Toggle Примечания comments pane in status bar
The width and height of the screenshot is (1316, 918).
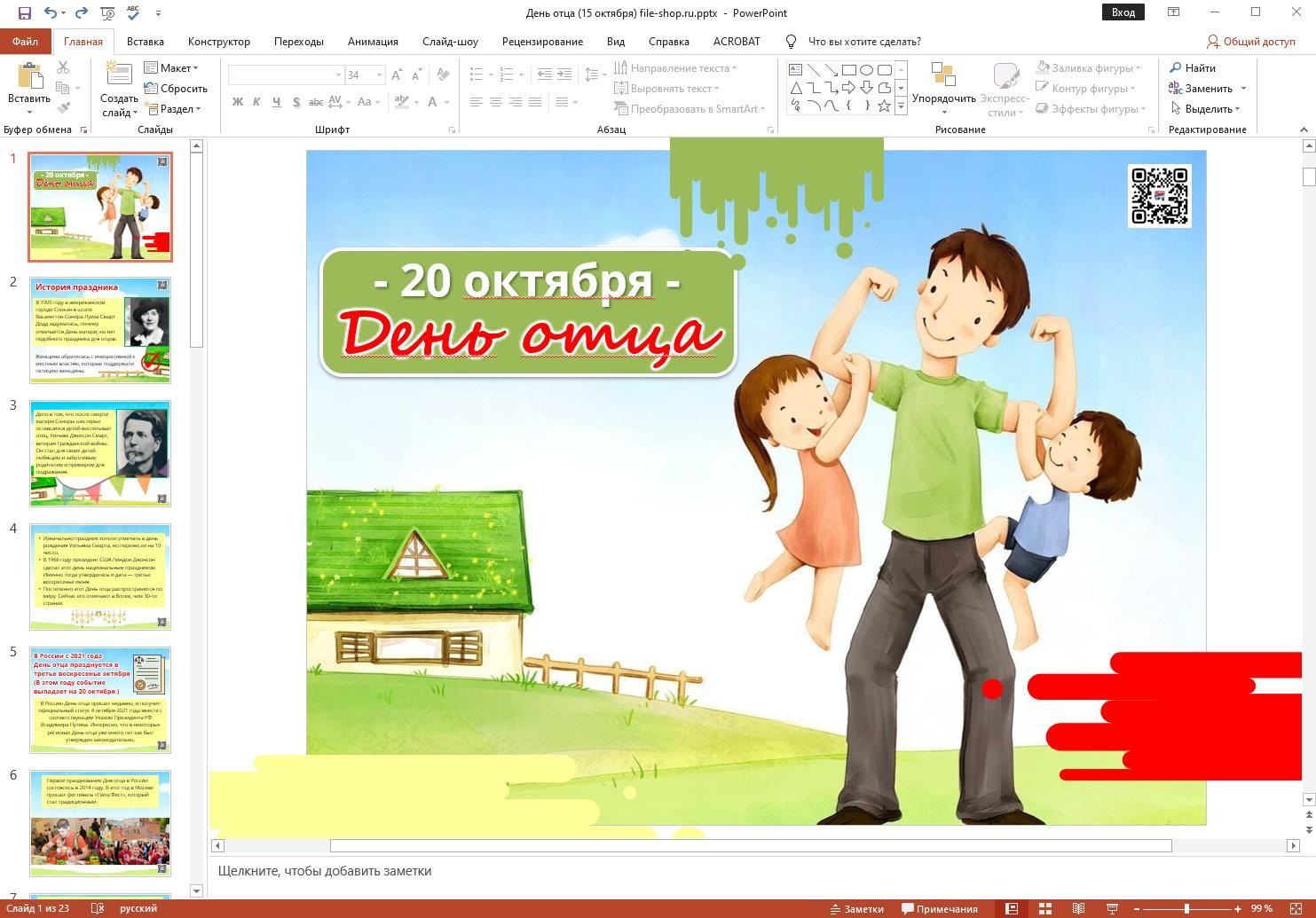(x=940, y=908)
